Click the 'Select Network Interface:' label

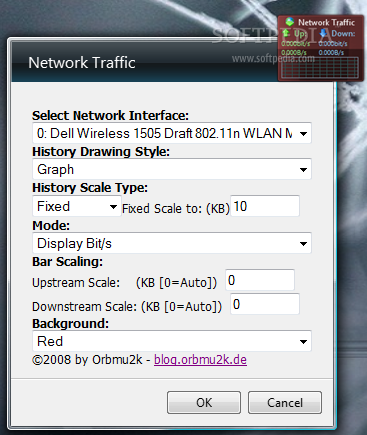tap(110, 116)
